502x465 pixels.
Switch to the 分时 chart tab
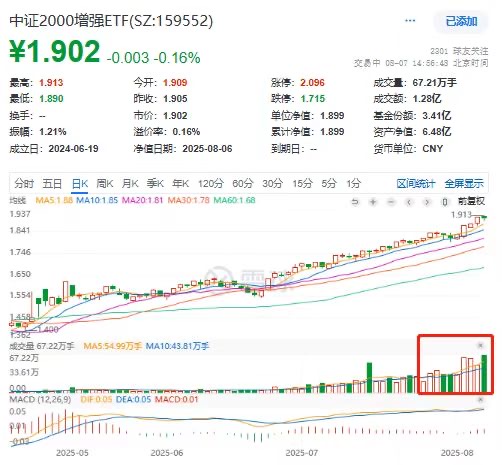[x=24, y=183]
